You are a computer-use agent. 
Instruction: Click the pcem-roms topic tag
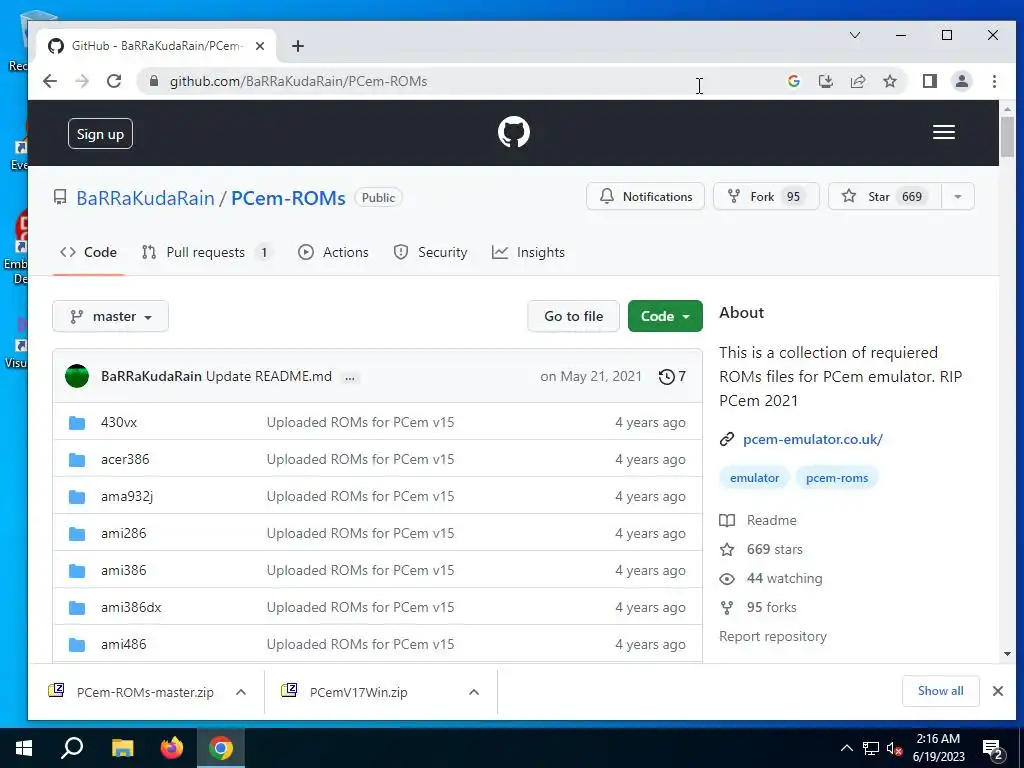[x=837, y=478]
